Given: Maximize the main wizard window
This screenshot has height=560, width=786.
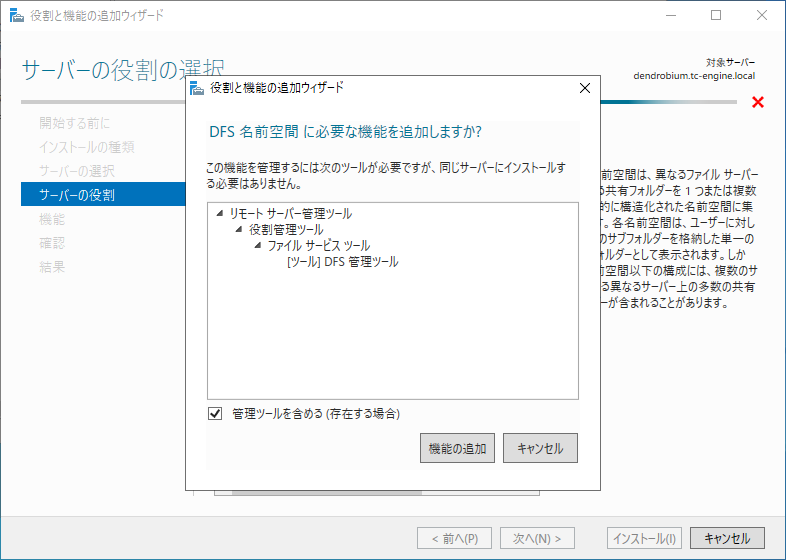Looking at the screenshot, I should [716, 16].
